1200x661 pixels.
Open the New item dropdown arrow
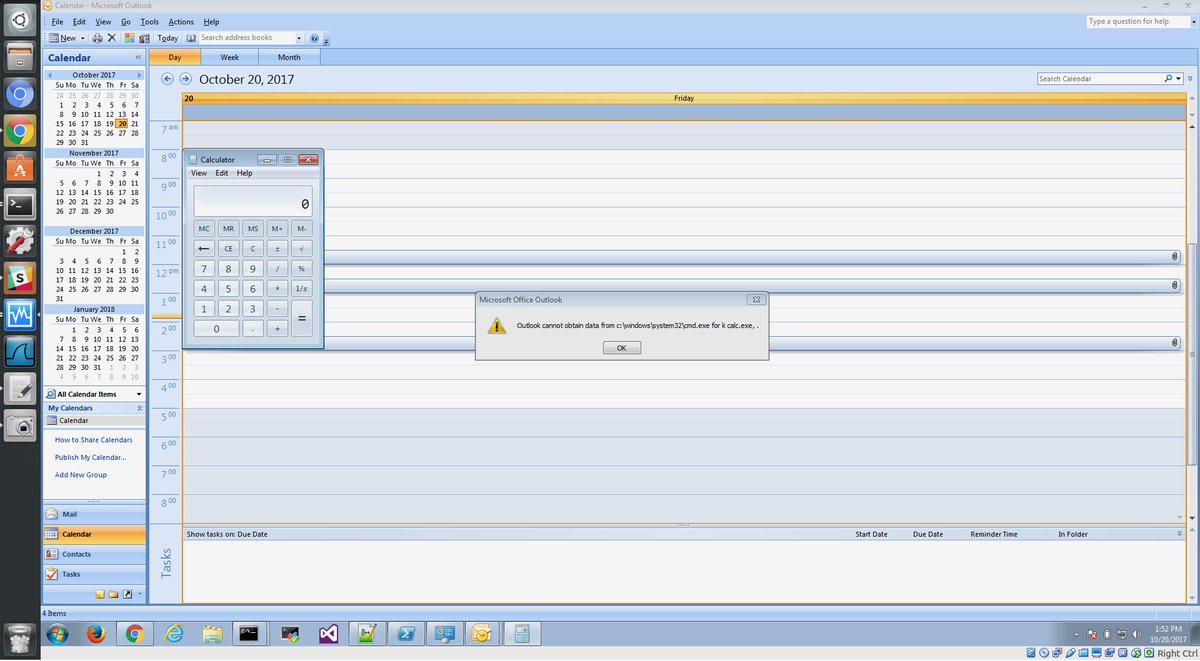click(x=82, y=38)
